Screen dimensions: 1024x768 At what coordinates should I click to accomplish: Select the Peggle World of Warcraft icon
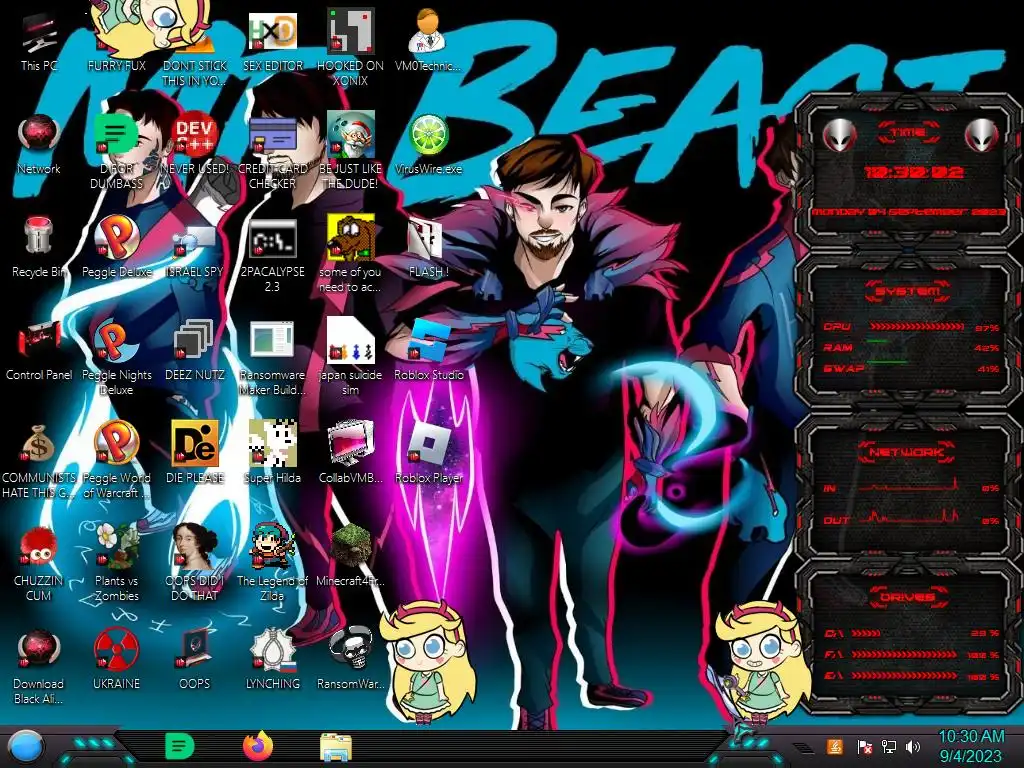click(116, 461)
